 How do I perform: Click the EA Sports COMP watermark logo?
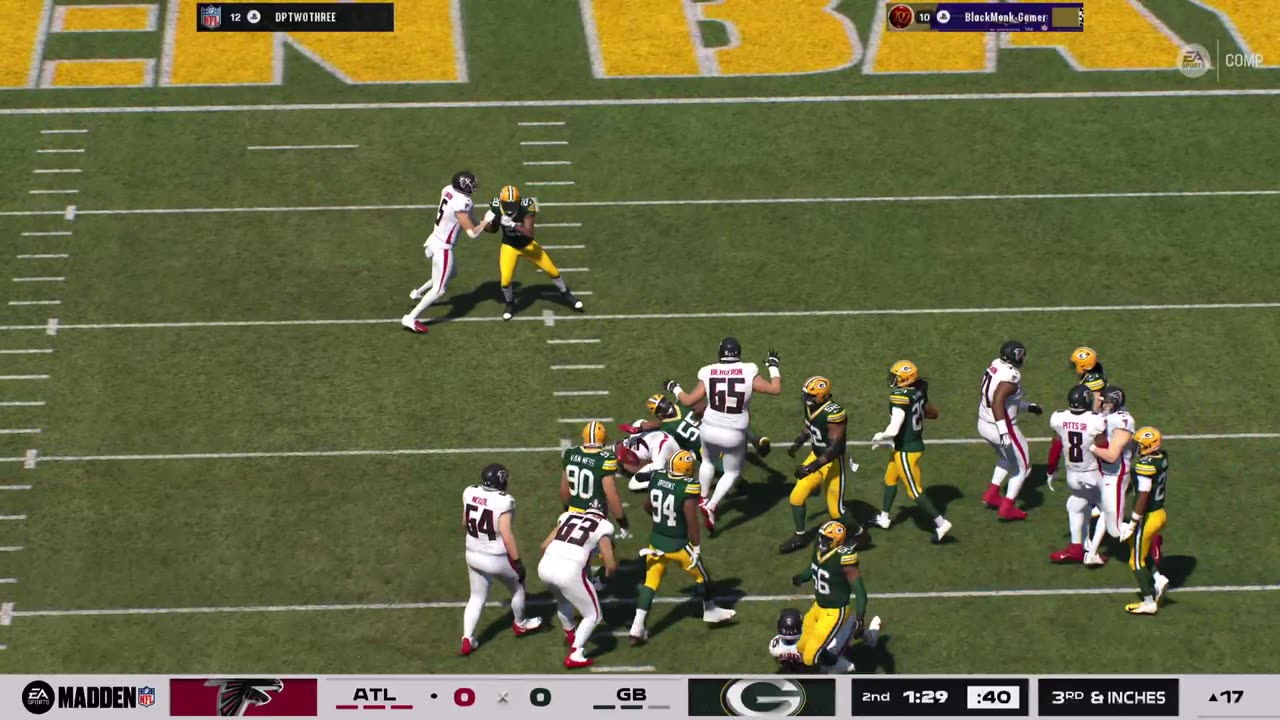pos(1219,61)
